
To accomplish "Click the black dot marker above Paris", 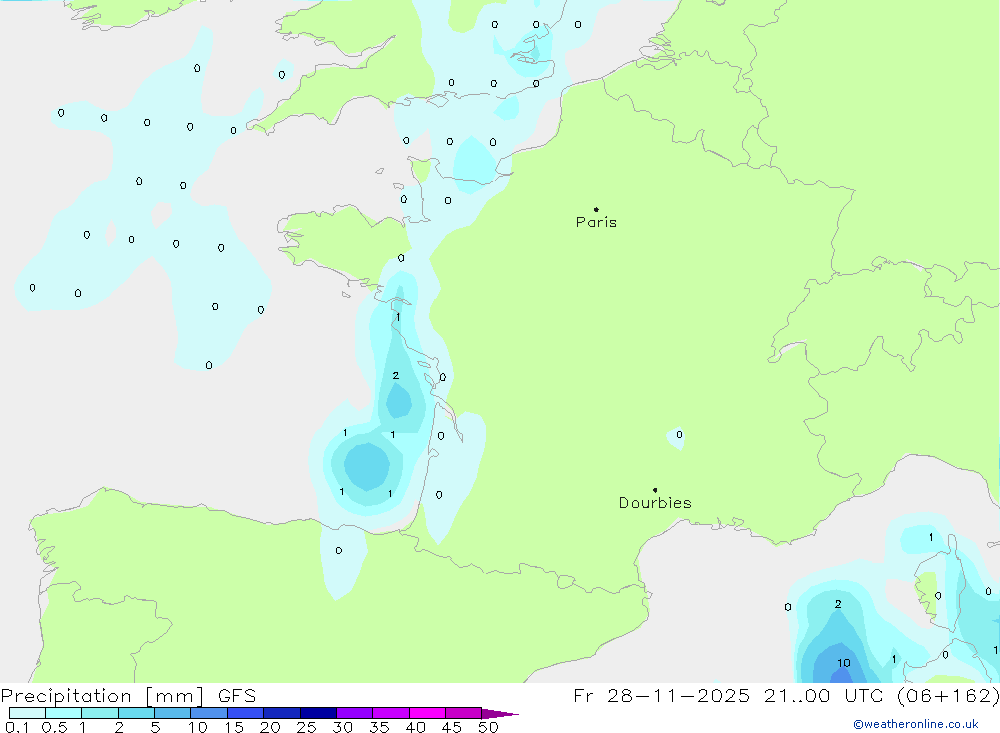I will pos(596,209).
